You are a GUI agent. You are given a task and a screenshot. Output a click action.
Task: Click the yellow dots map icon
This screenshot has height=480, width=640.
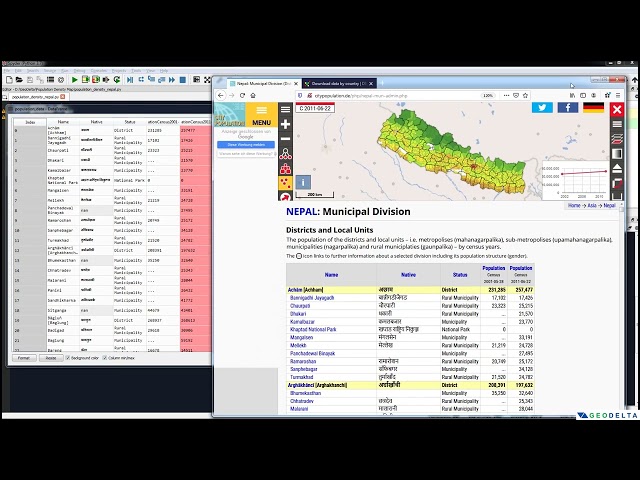[x=285, y=182]
